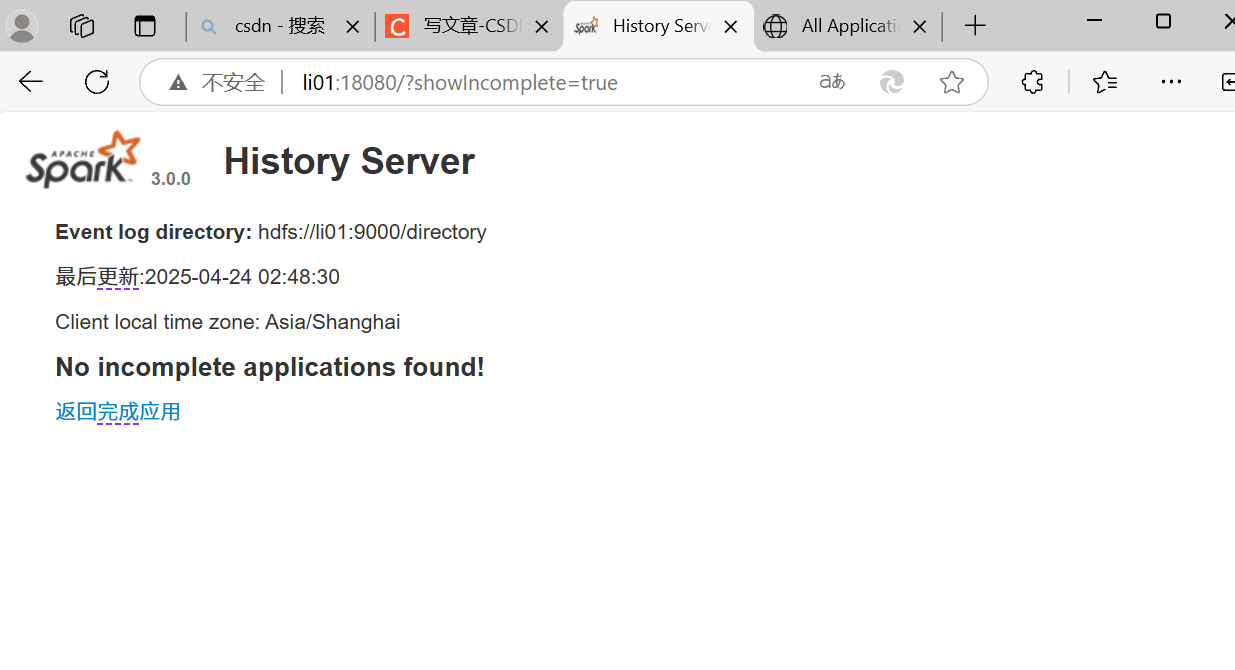The height and width of the screenshot is (670, 1235).
Task: Maximize the browser window
Action: tap(1163, 21)
